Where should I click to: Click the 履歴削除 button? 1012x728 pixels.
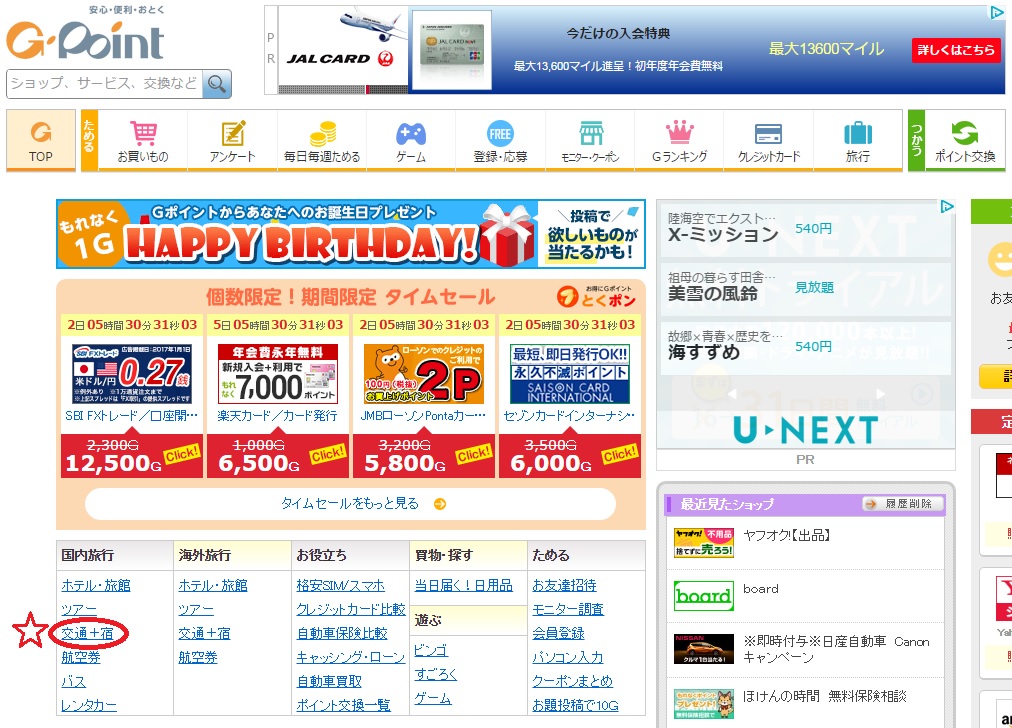click(x=903, y=504)
